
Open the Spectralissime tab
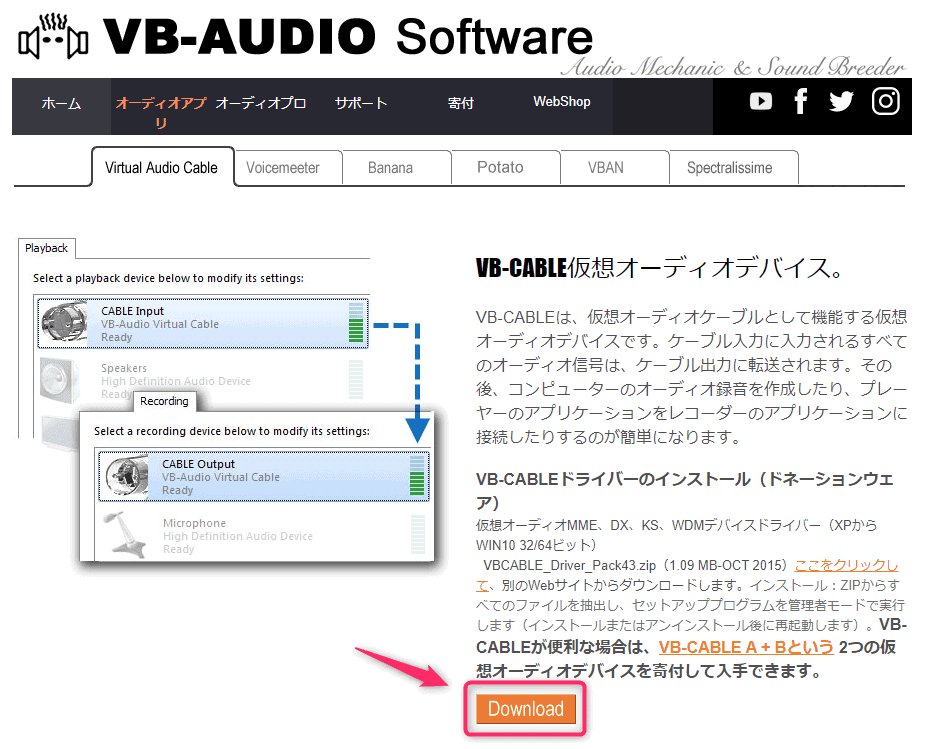729,168
